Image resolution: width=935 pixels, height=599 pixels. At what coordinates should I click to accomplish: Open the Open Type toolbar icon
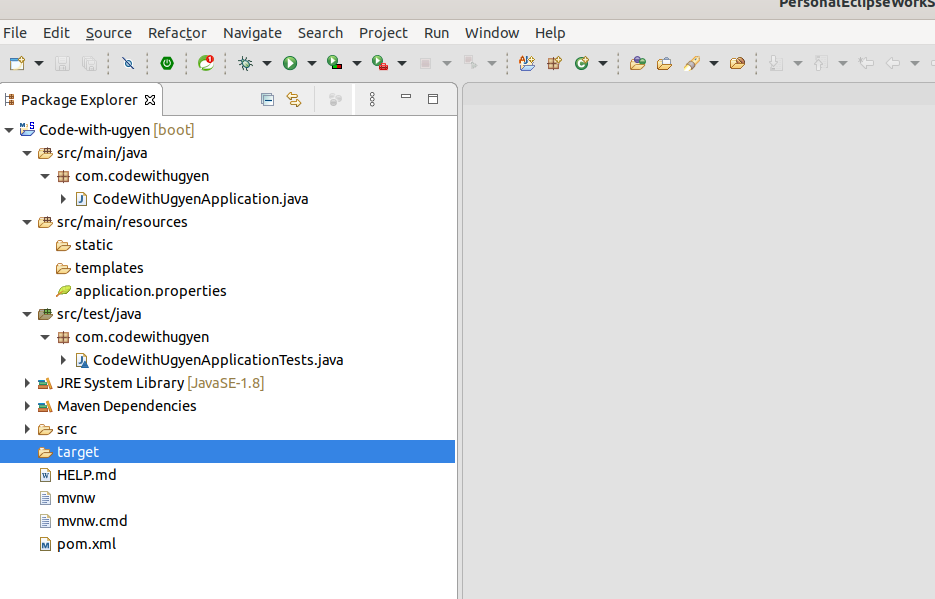tap(638, 63)
